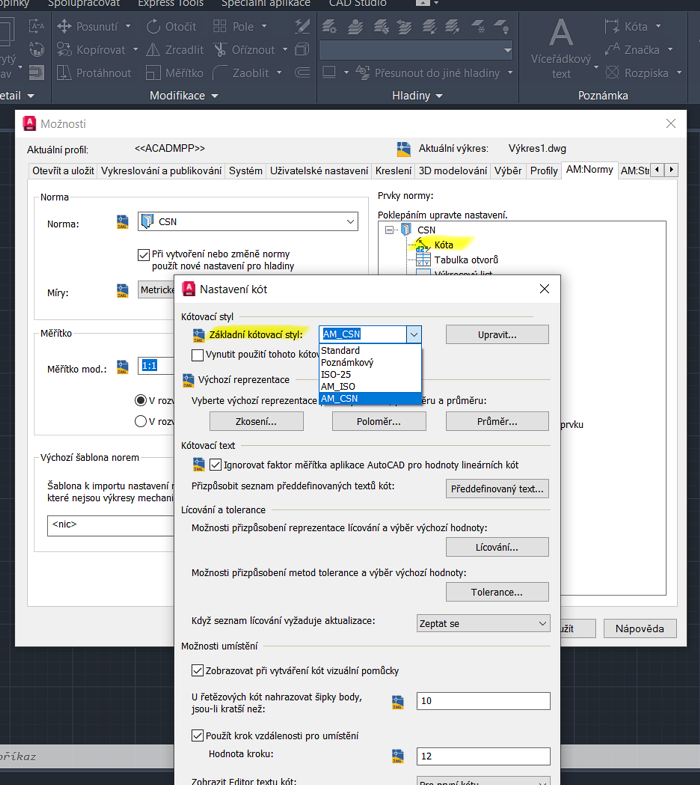This screenshot has width=700, height=785.
Task: Click the Aktuální výkres icon
Action: coord(404,149)
